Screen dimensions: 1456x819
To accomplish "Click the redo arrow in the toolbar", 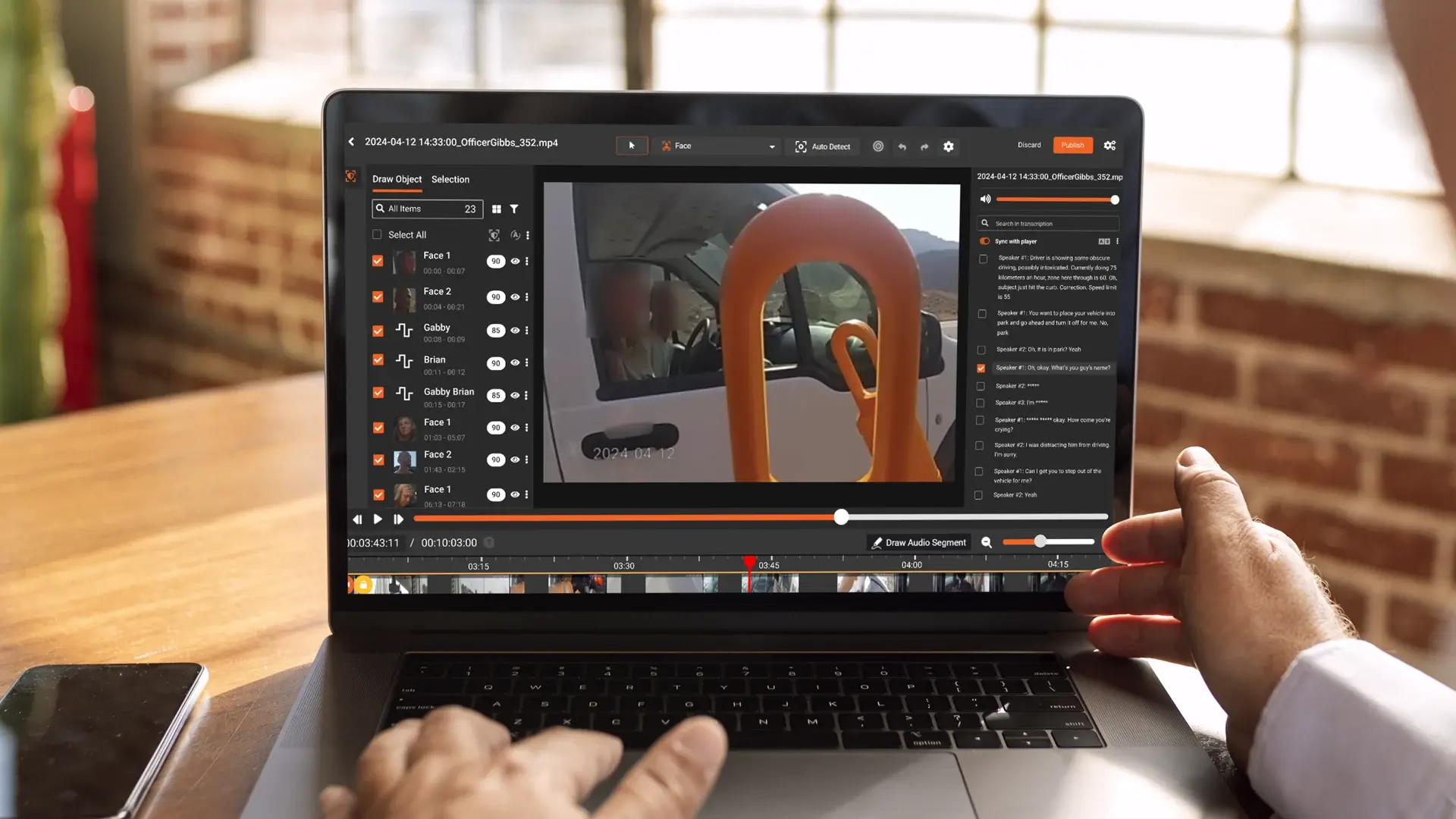I will click(x=924, y=146).
